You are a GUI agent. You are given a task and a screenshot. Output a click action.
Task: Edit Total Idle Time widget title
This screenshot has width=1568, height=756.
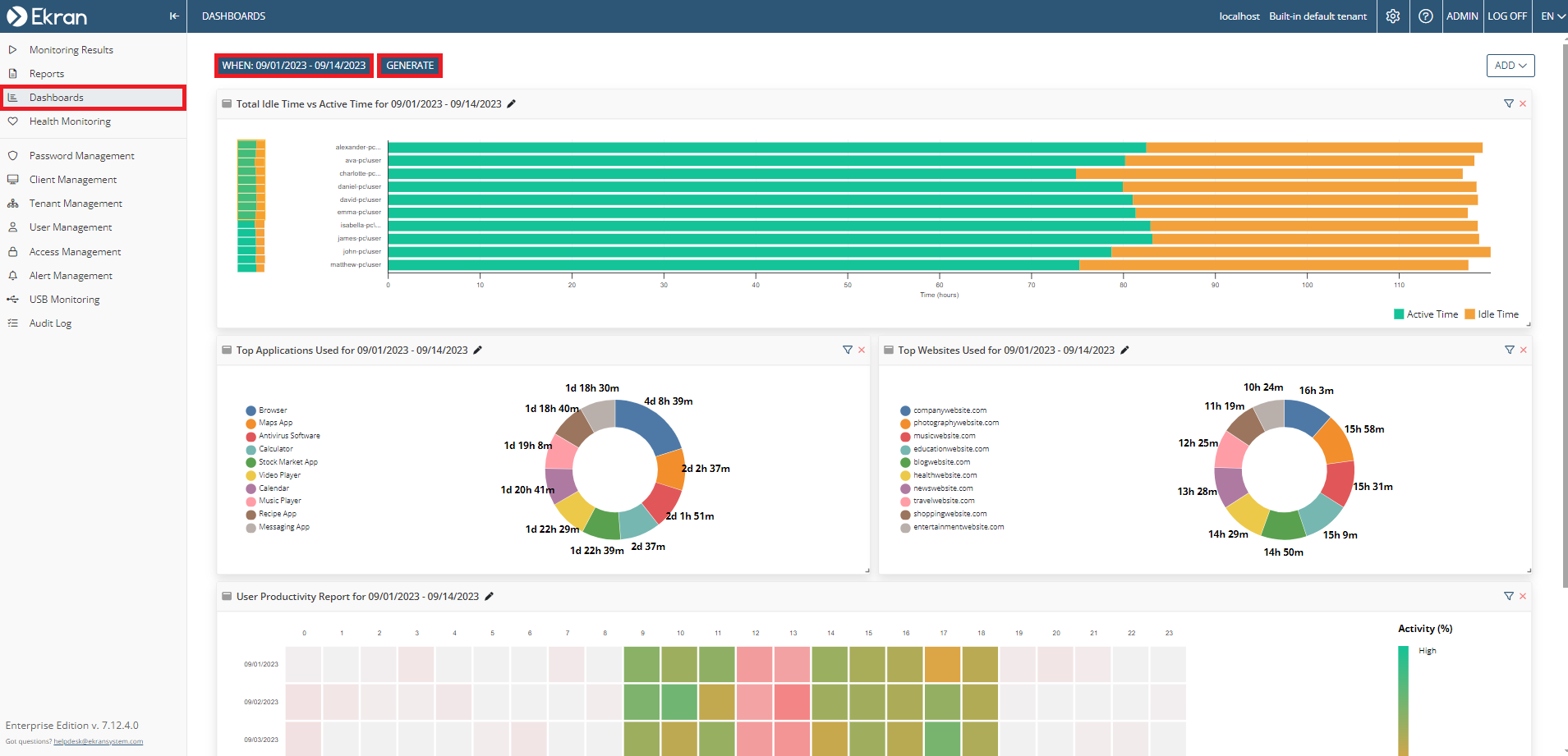(x=511, y=104)
